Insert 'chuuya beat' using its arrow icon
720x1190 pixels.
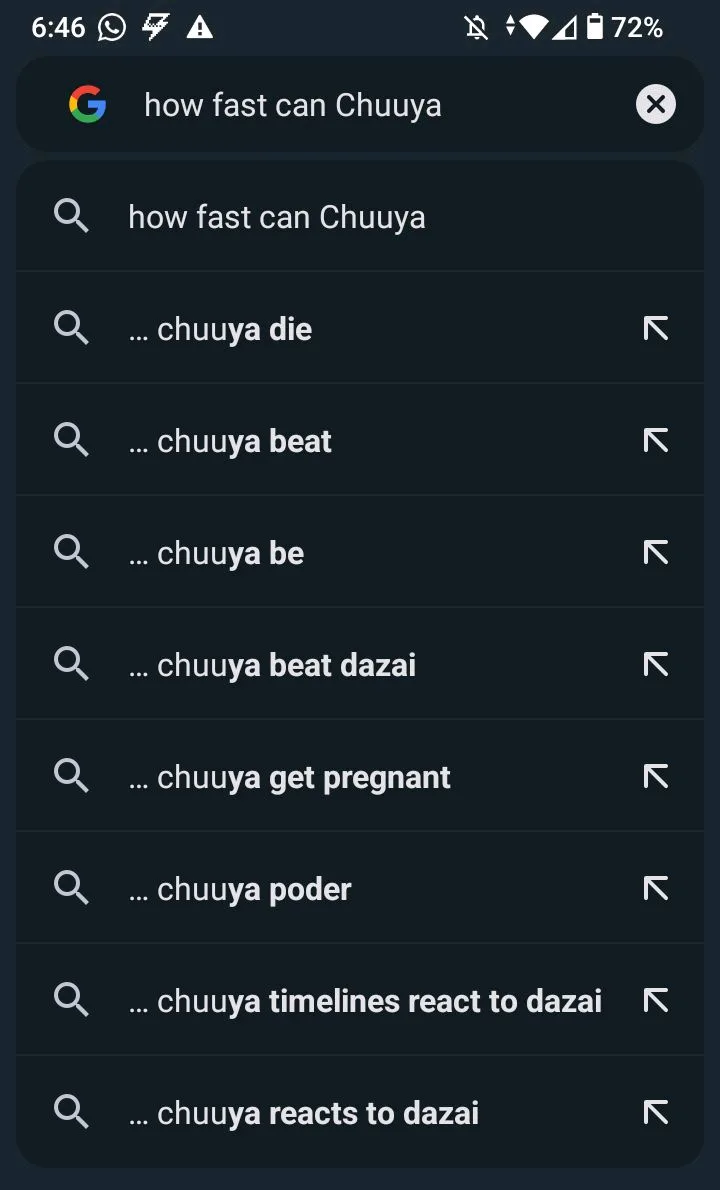(656, 440)
